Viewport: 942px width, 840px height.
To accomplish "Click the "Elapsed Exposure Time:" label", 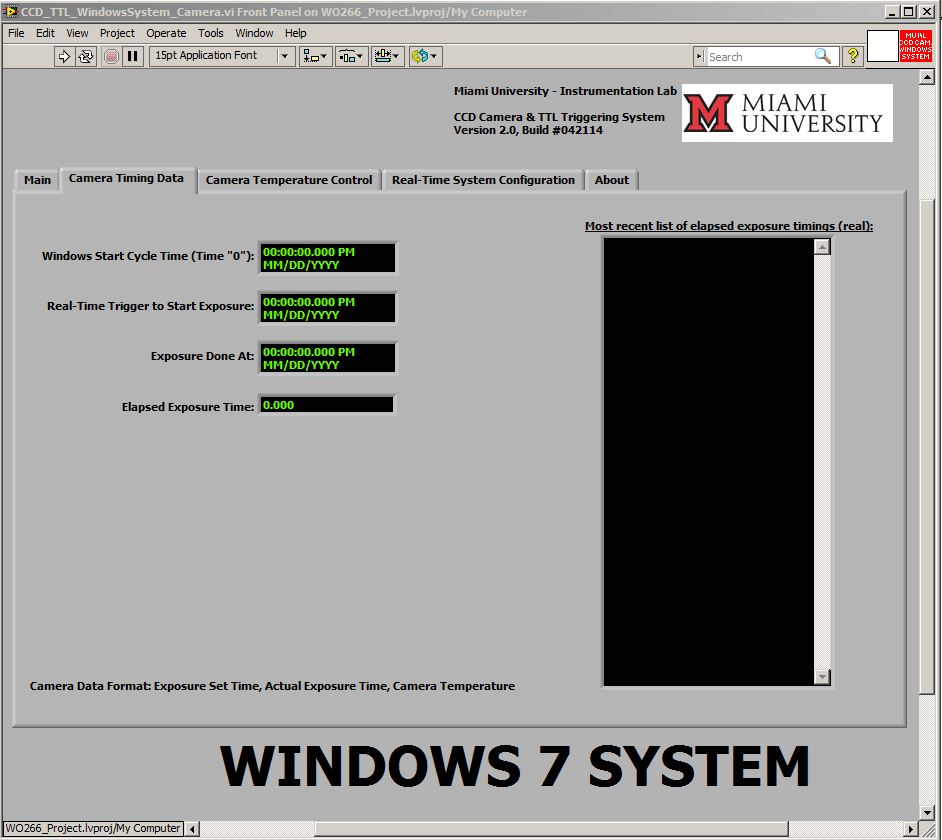I will (x=188, y=407).
